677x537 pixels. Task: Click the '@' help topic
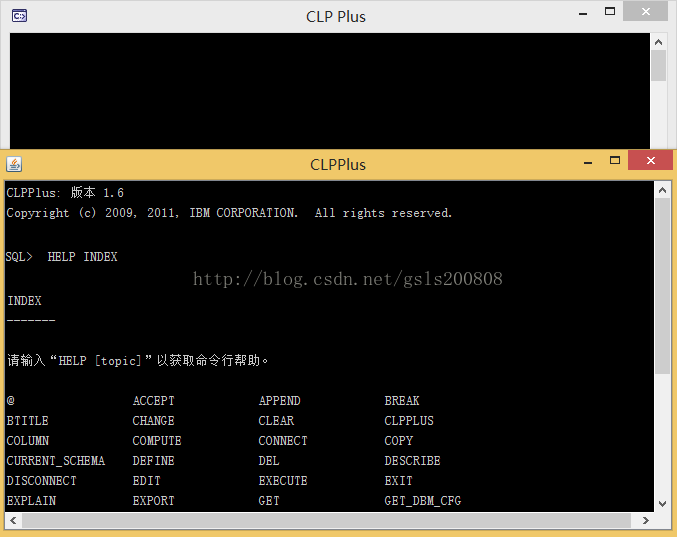(10, 401)
